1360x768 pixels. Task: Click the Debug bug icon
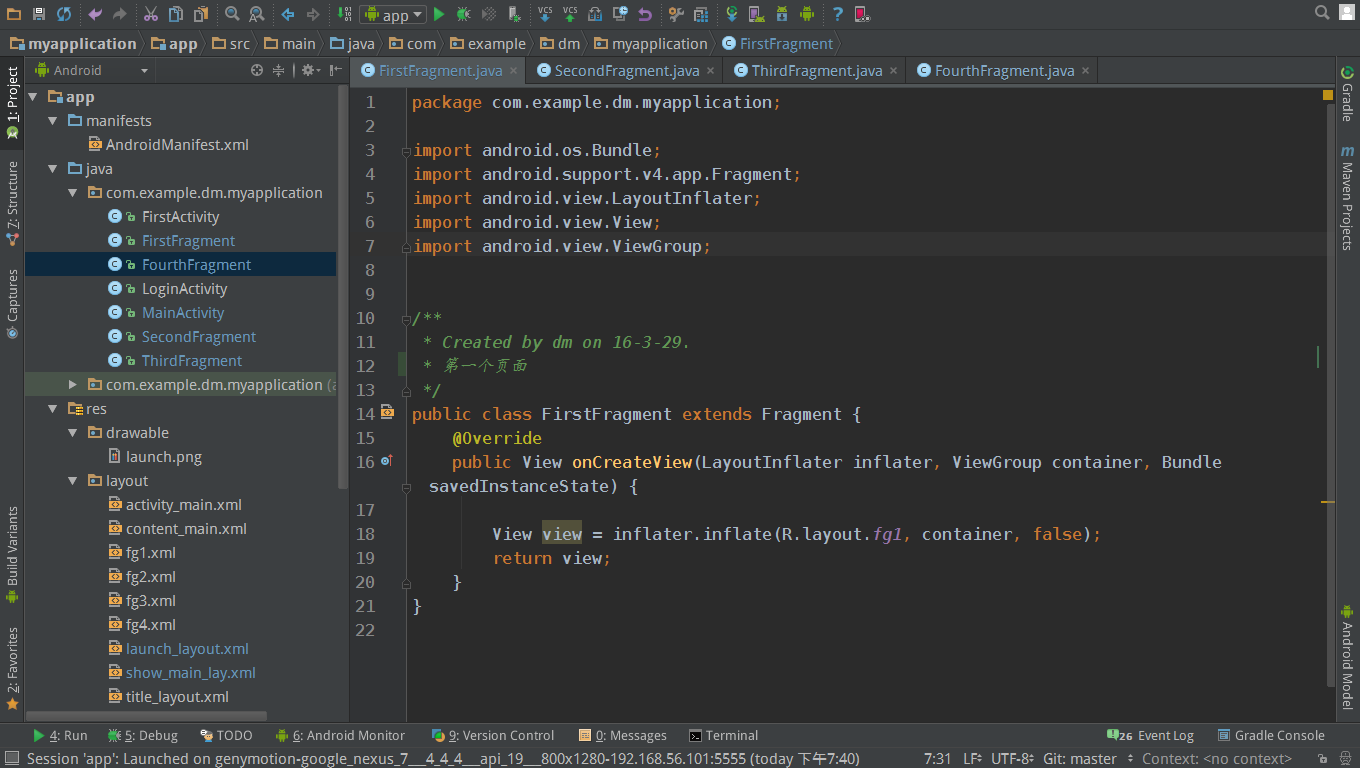pos(464,14)
